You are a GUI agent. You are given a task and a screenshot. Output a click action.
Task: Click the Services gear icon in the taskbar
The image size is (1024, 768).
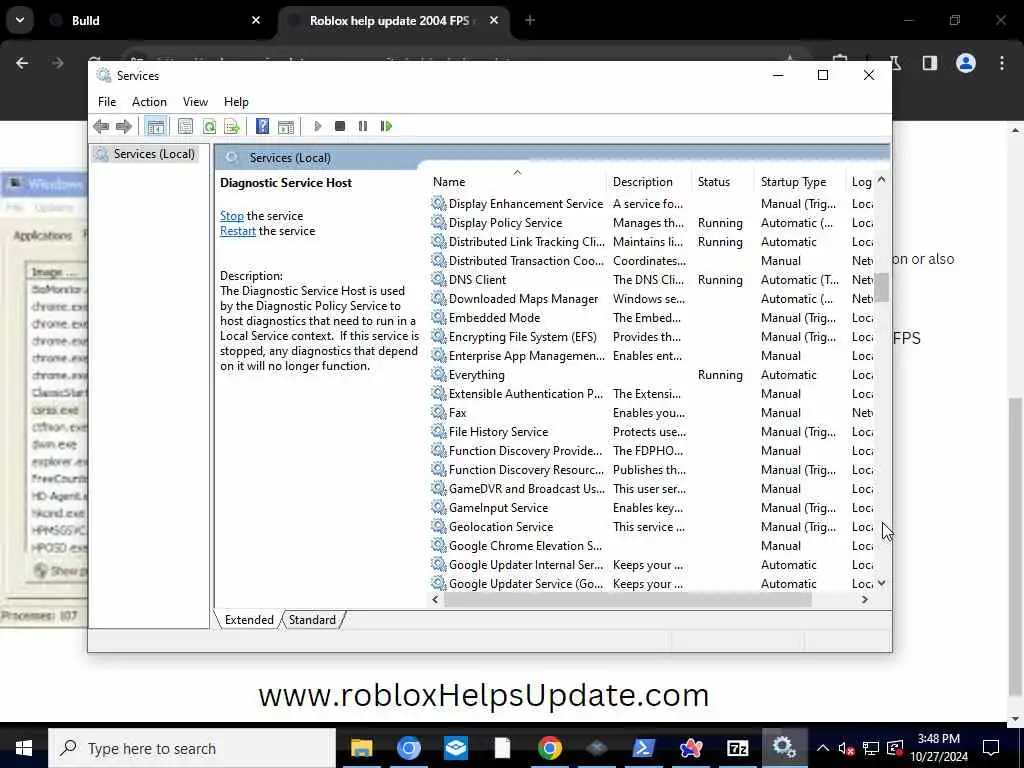tap(784, 748)
